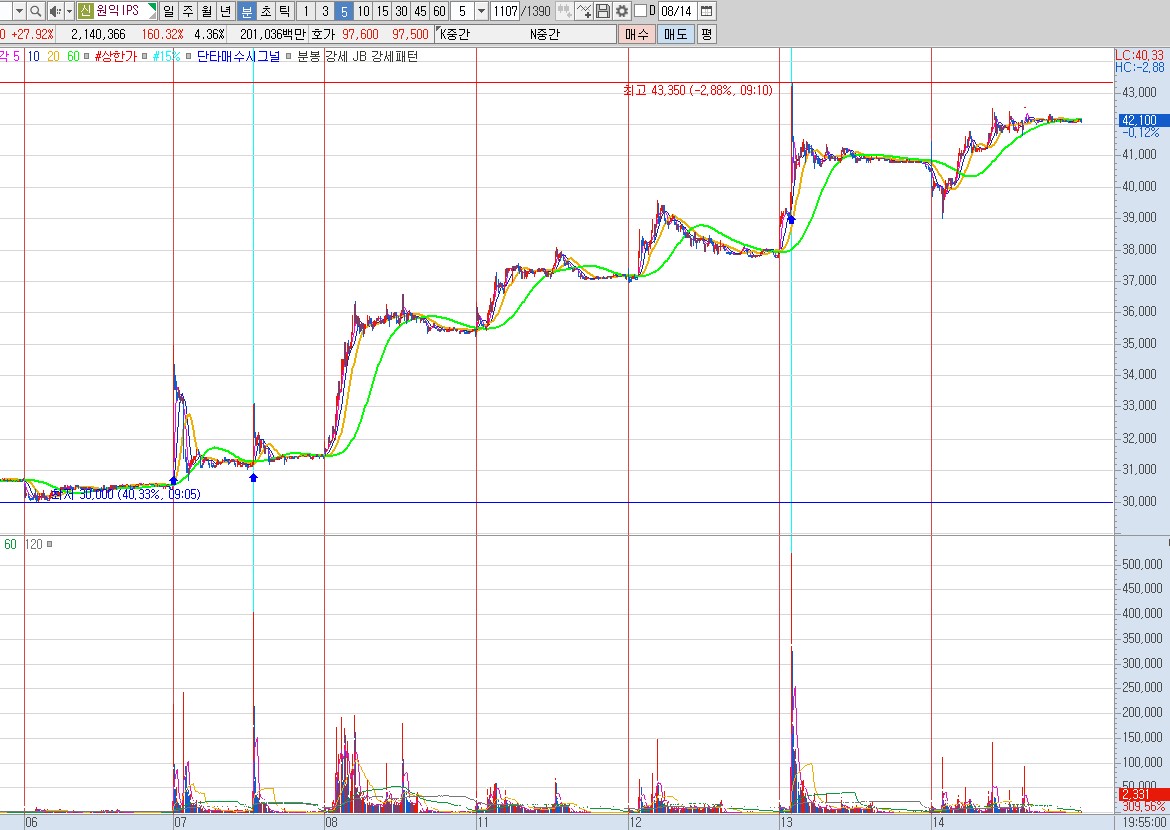Expand the speaker options dropdown arrow
Viewport: 1170px width, 830px height.
click(69, 11)
